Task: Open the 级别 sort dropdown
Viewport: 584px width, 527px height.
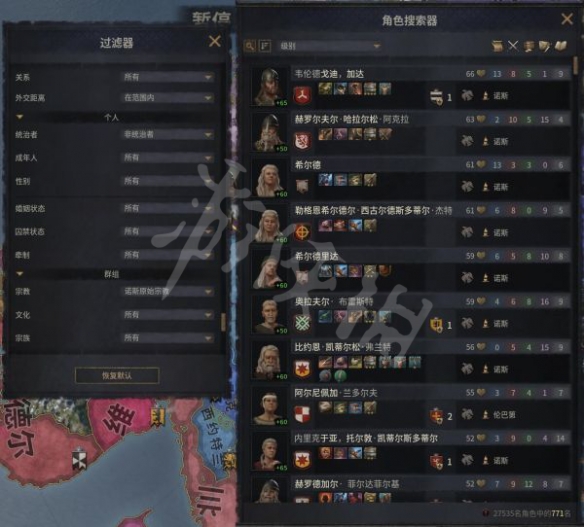Action: click(x=330, y=46)
